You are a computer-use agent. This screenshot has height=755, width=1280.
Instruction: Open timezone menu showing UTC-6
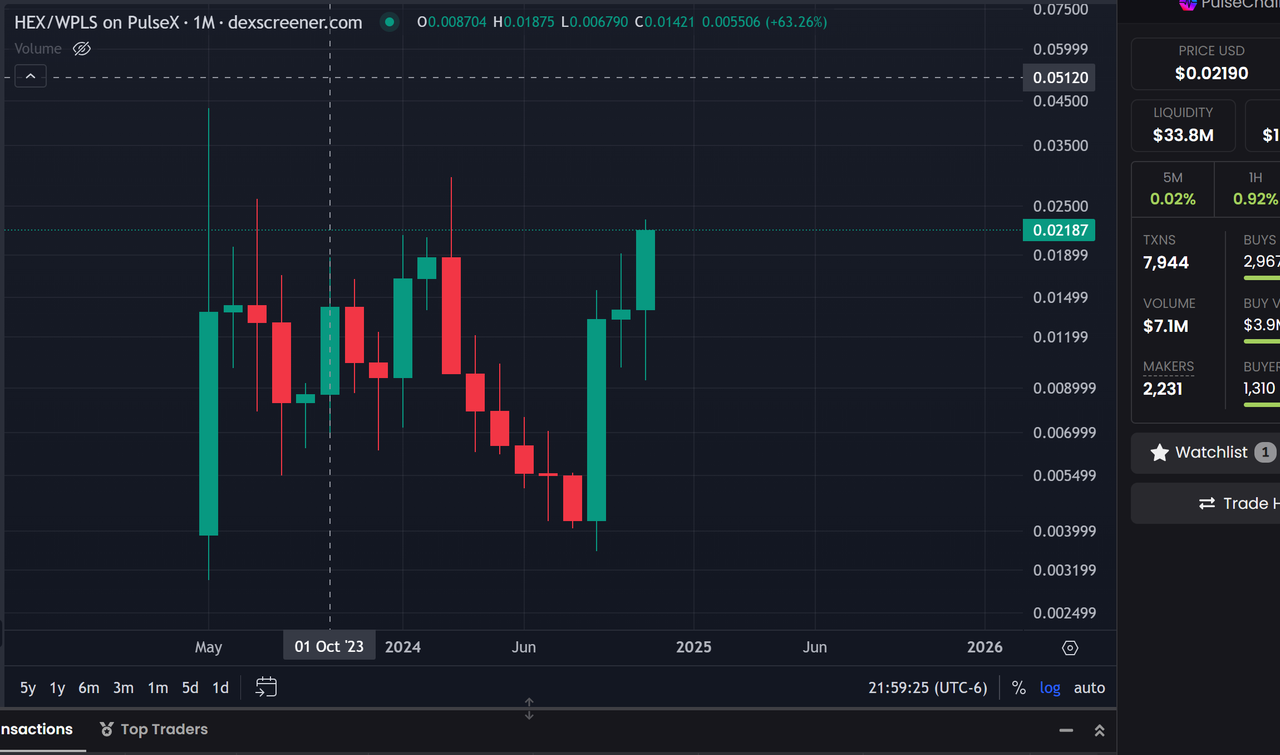[928, 688]
